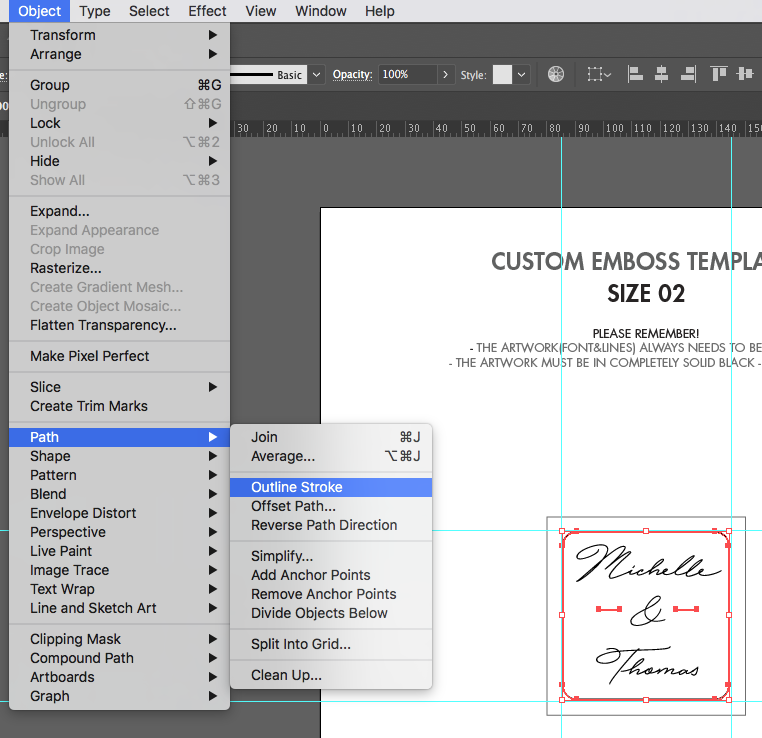The image size is (762, 738).
Task: Open the Effect menu in menu bar
Action: pos(207,11)
